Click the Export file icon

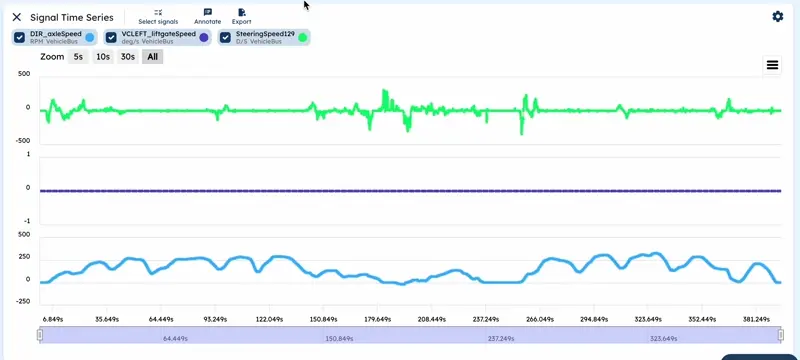coord(242,12)
